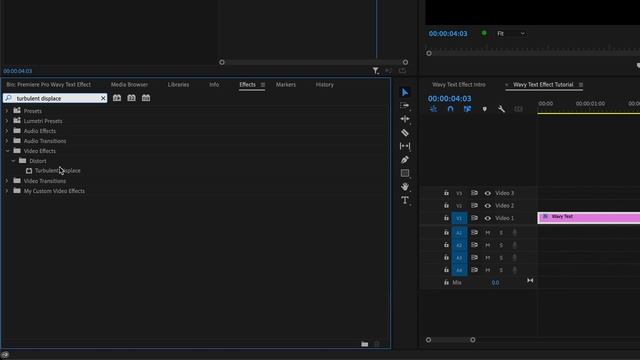Open the Bin: Premiere Pro Wavy Text Effect tab
This screenshot has height=360, width=640.
[49, 84]
